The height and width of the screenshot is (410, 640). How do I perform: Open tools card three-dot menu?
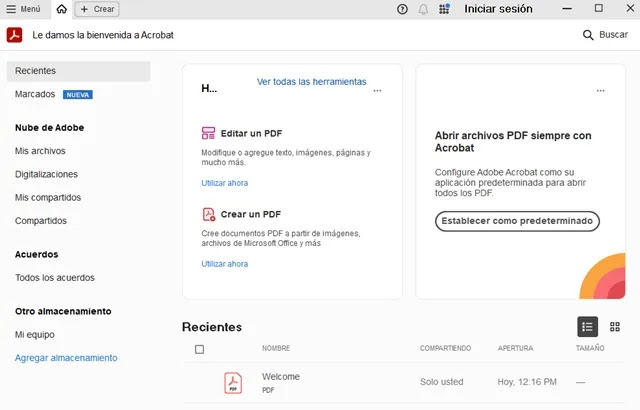378,91
